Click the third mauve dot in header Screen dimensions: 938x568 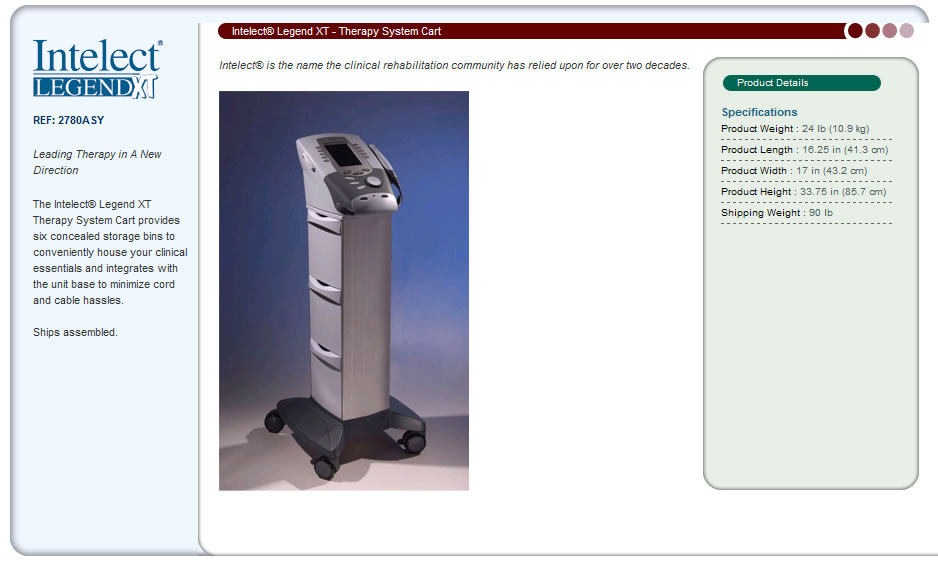(x=890, y=31)
